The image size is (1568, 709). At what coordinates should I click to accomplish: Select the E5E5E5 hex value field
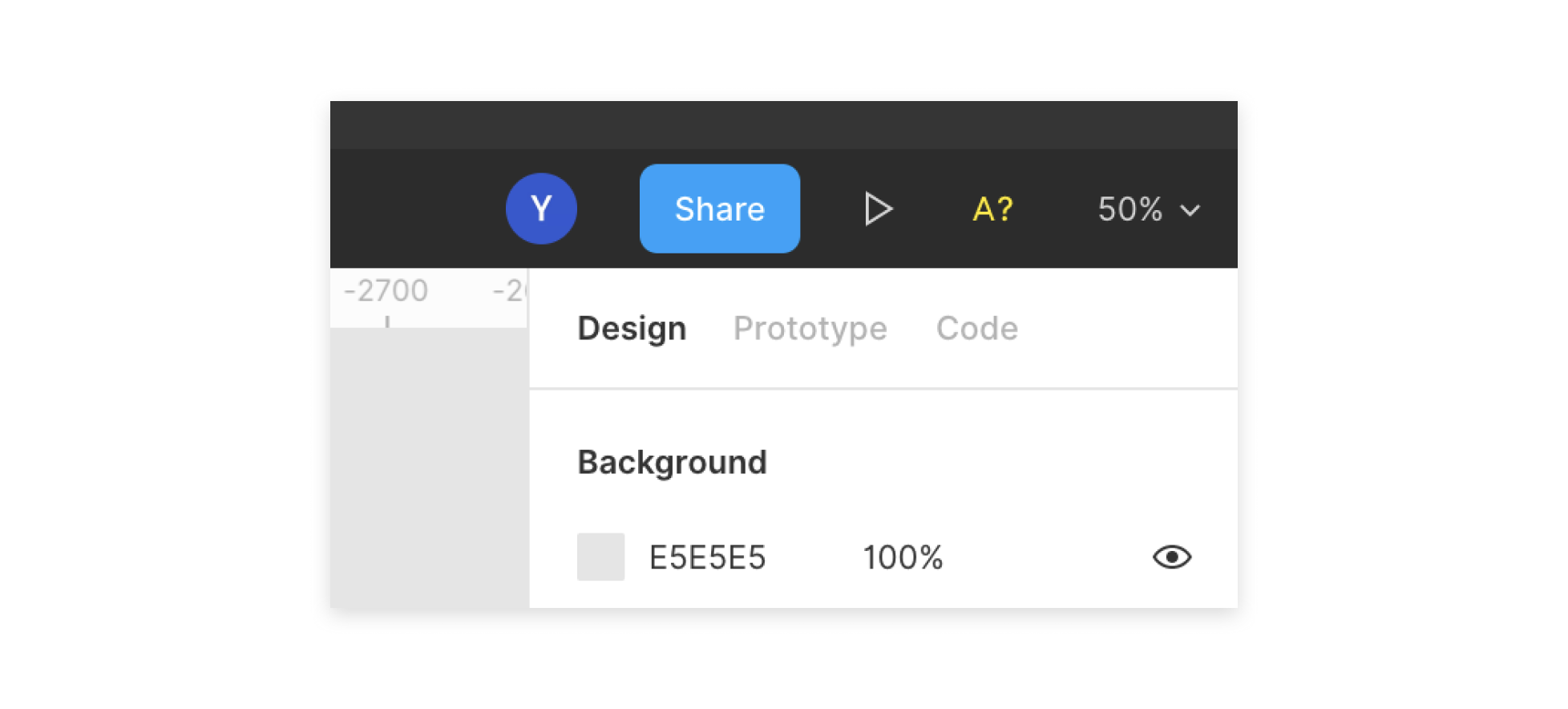click(x=707, y=557)
